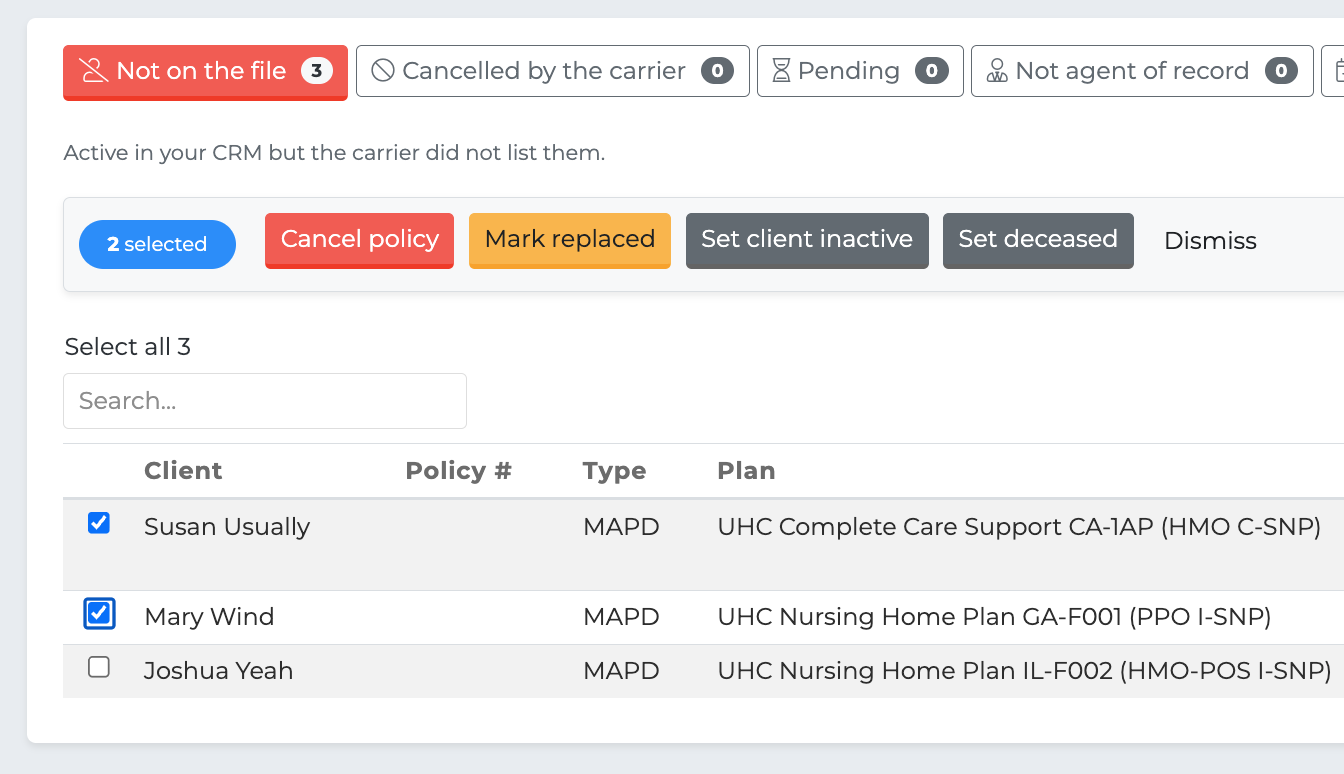Click the Pending hourglass icon
This screenshot has height=774, width=1344.
click(781, 71)
